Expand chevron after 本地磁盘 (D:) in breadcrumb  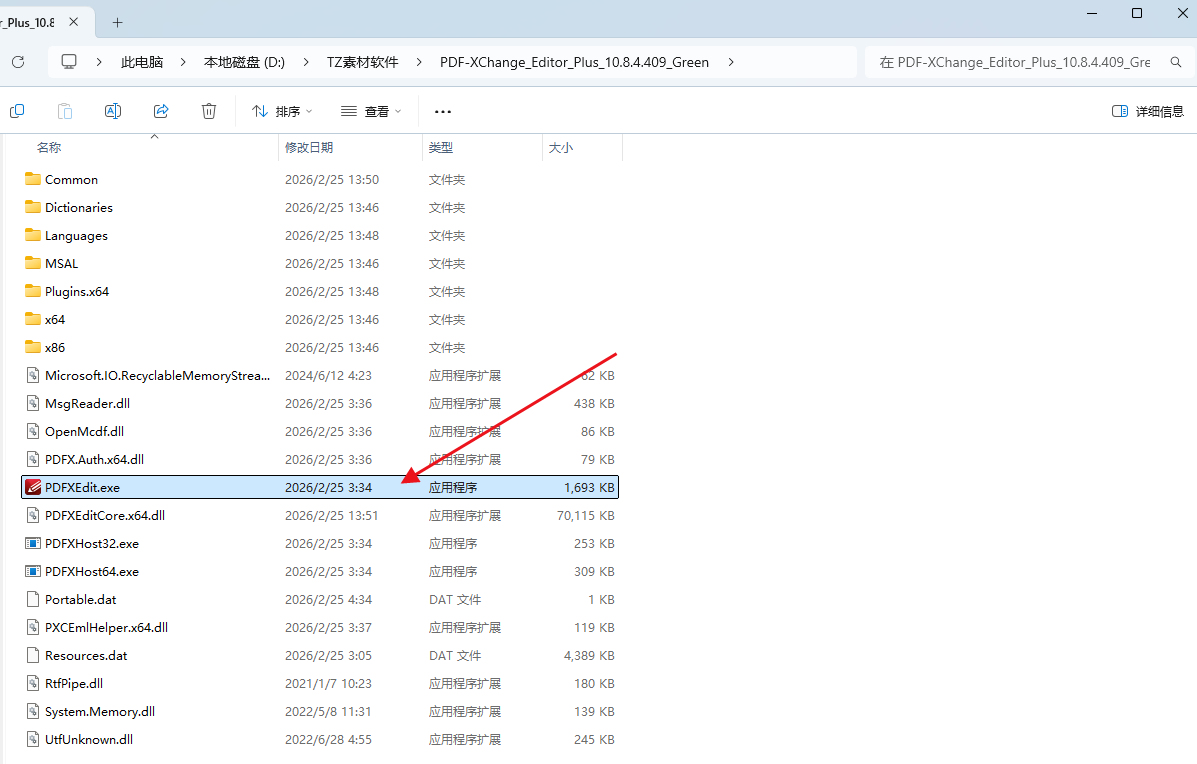click(306, 62)
